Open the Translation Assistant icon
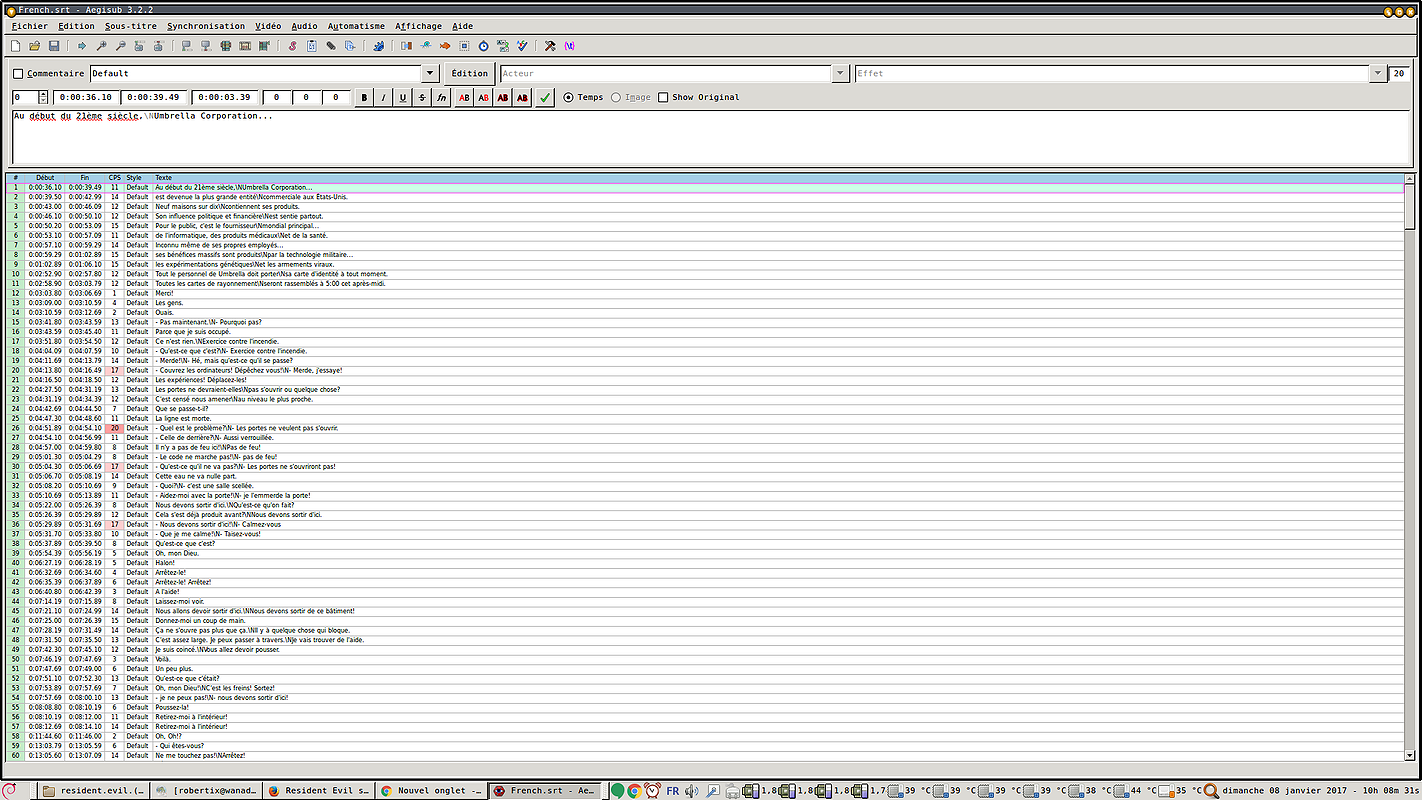1422x800 pixels. point(445,46)
